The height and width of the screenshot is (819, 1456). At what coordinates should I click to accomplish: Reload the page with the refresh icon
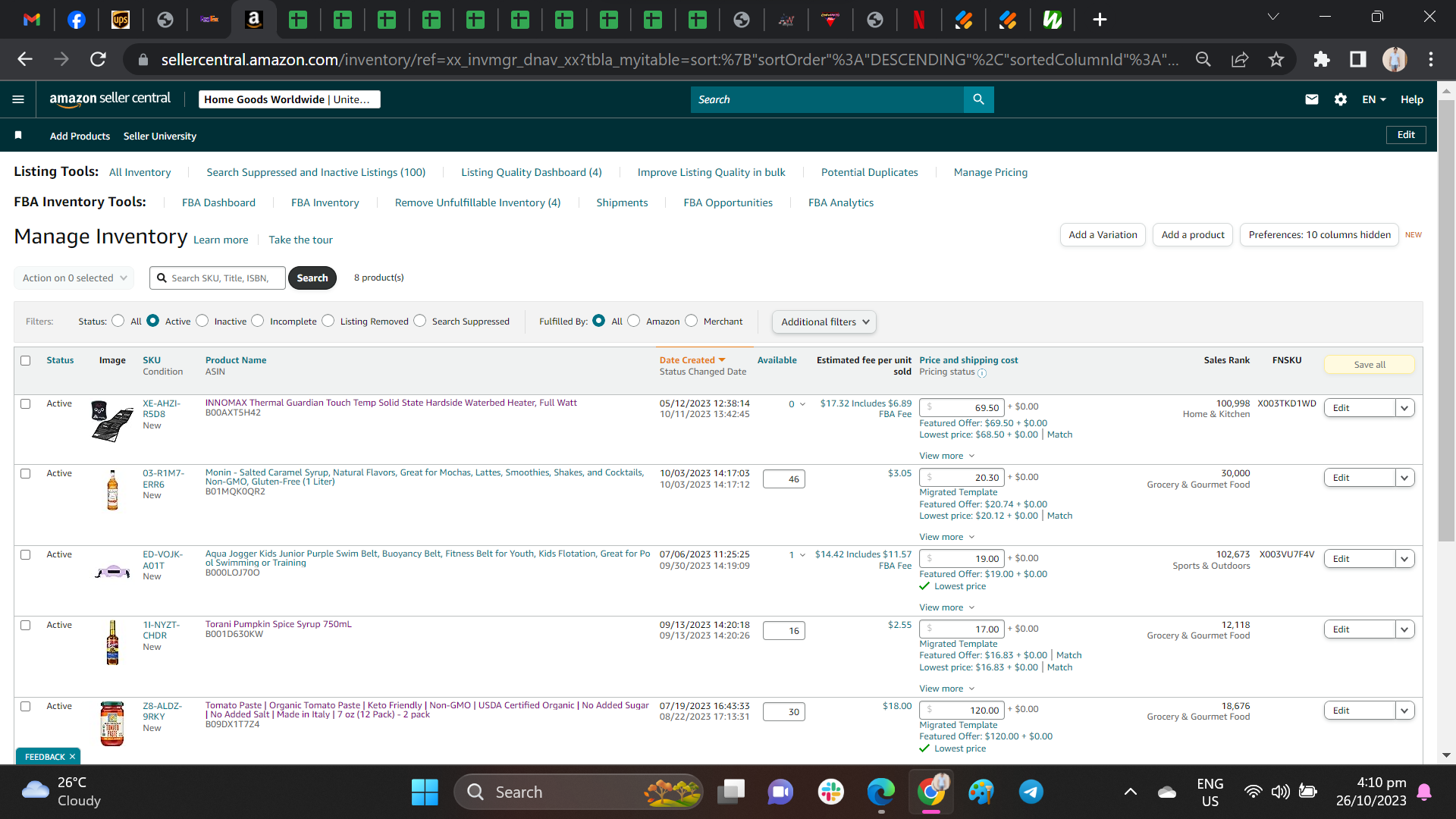coord(98,59)
